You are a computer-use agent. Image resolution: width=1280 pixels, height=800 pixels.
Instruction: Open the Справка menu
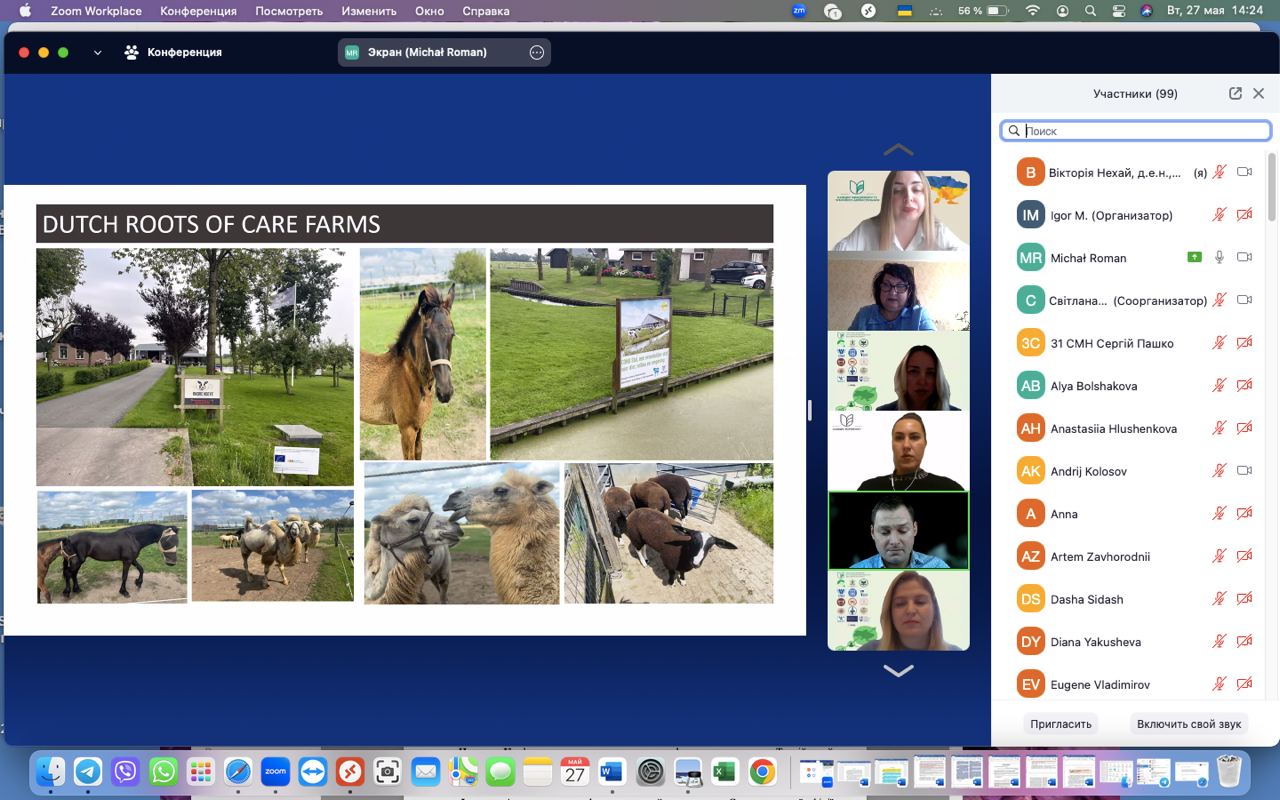click(x=486, y=11)
